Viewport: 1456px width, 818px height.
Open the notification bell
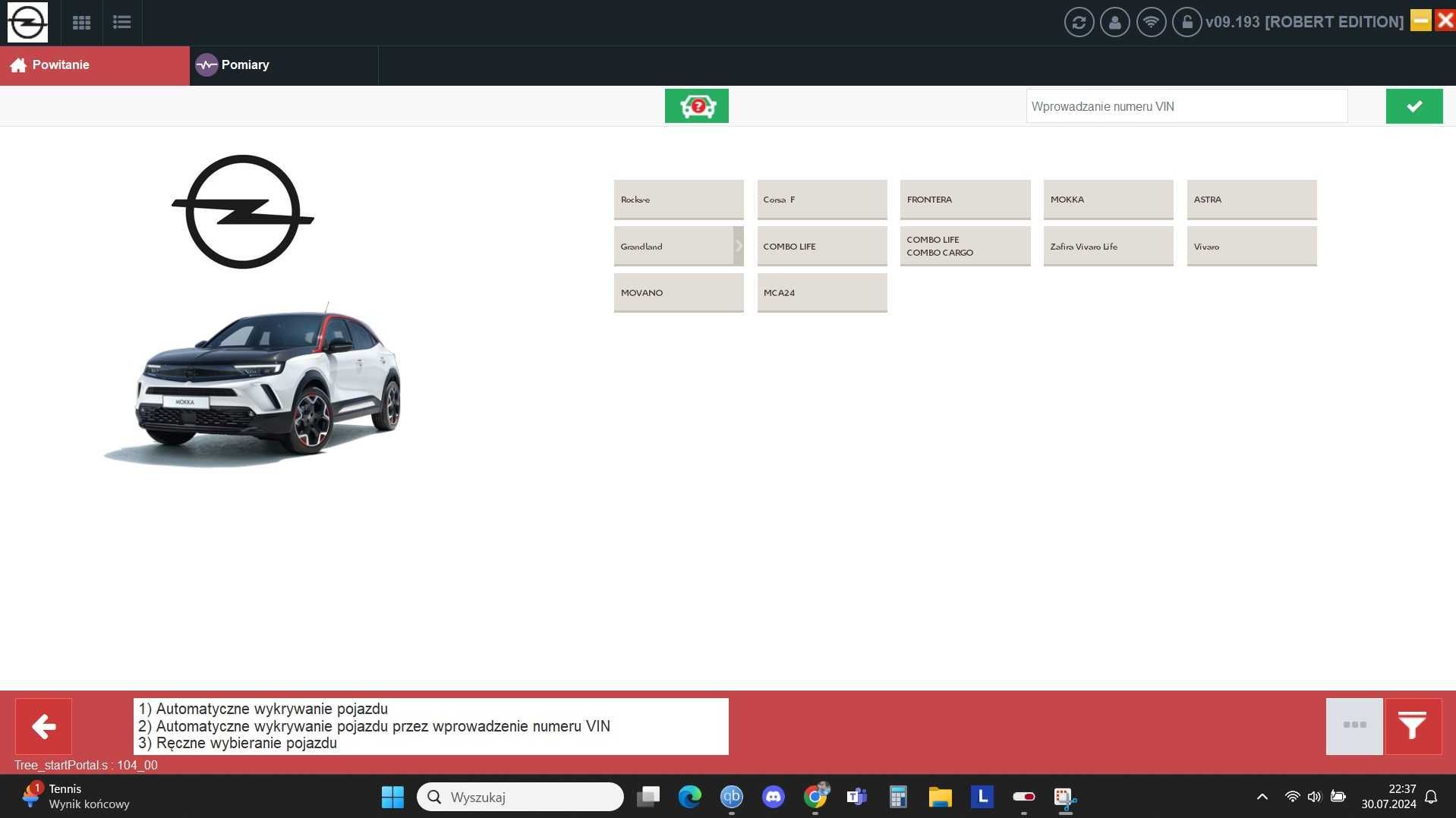[x=1431, y=797]
